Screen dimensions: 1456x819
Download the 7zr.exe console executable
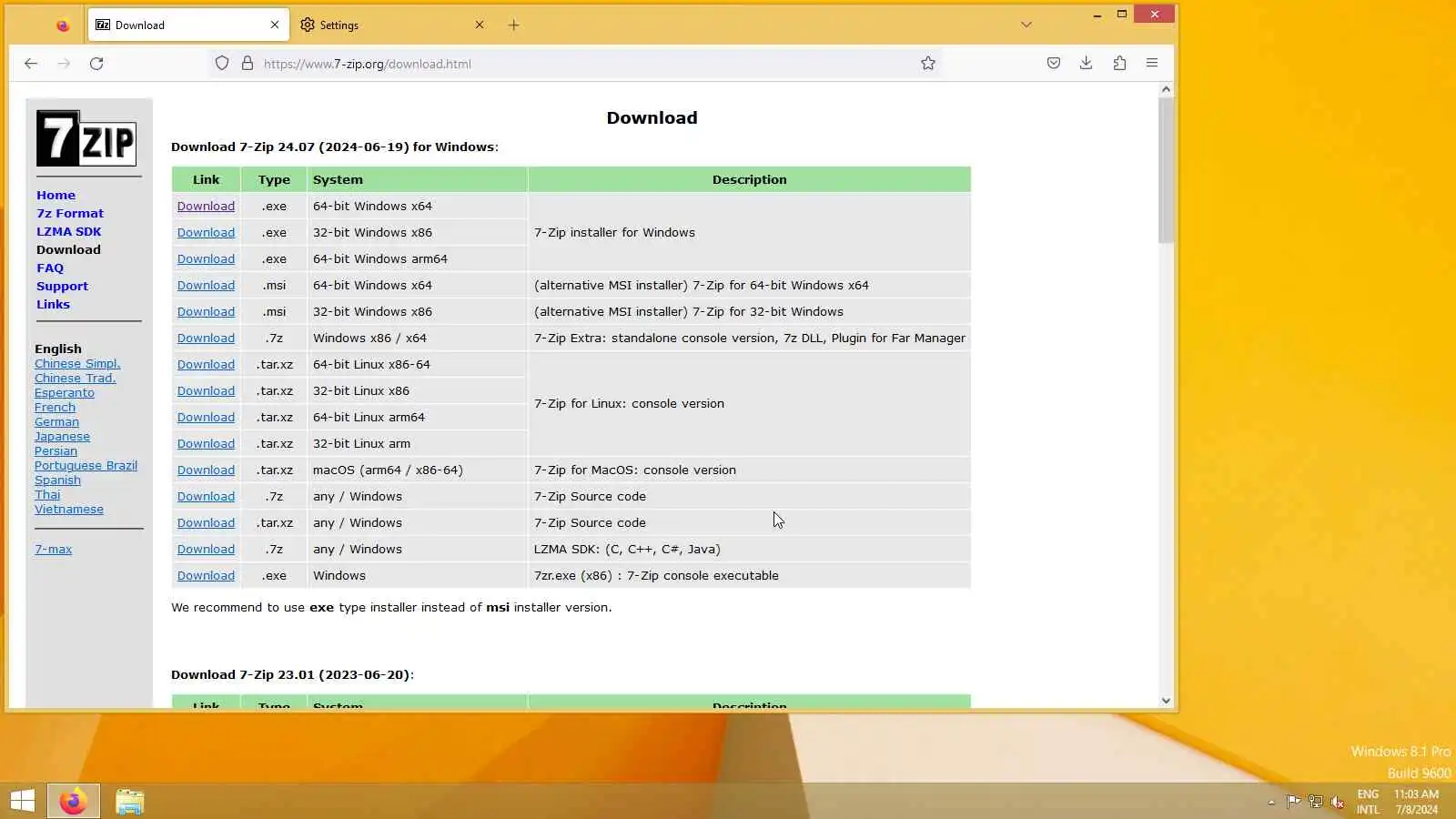[206, 576]
